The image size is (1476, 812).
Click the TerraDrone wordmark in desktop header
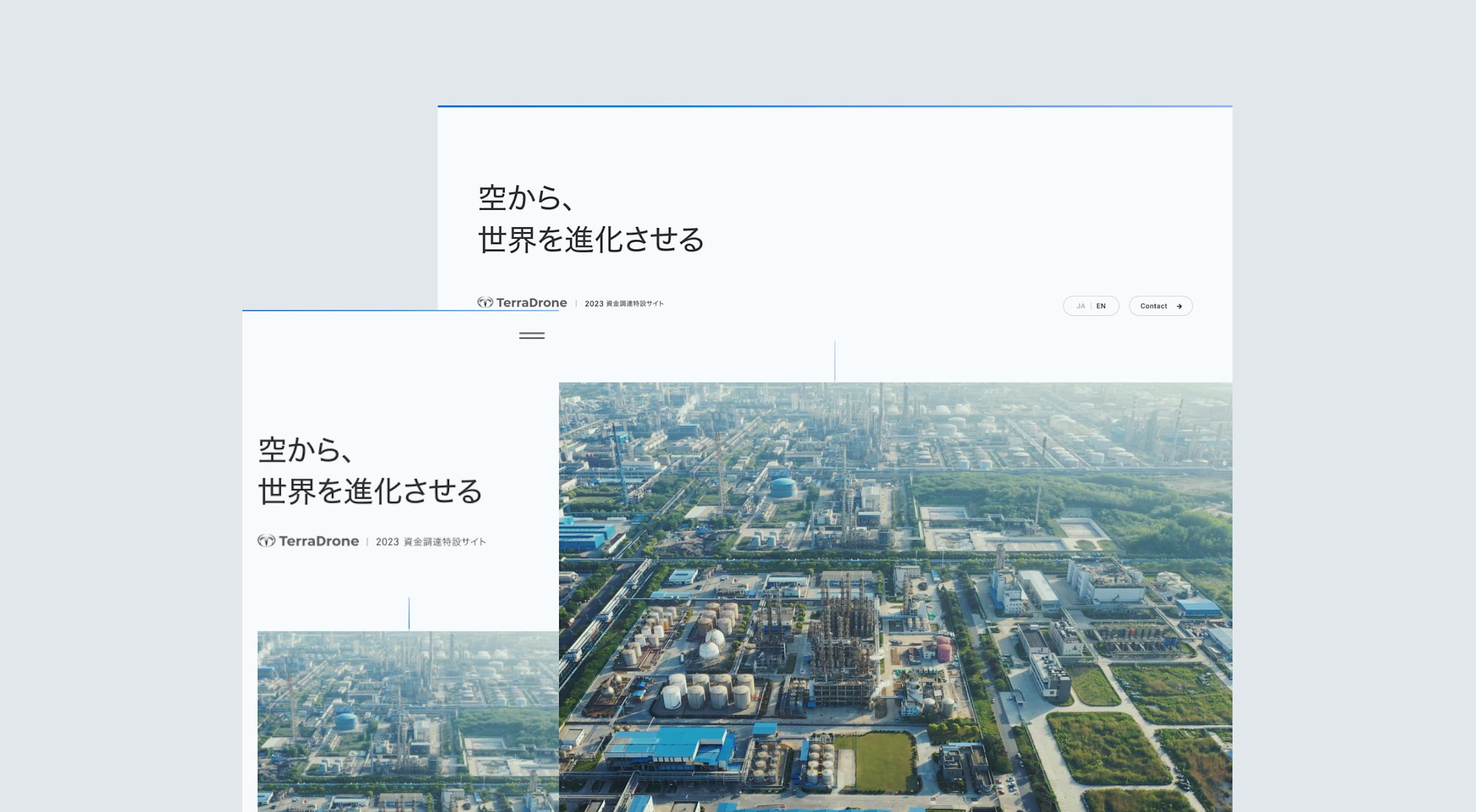point(531,303)
